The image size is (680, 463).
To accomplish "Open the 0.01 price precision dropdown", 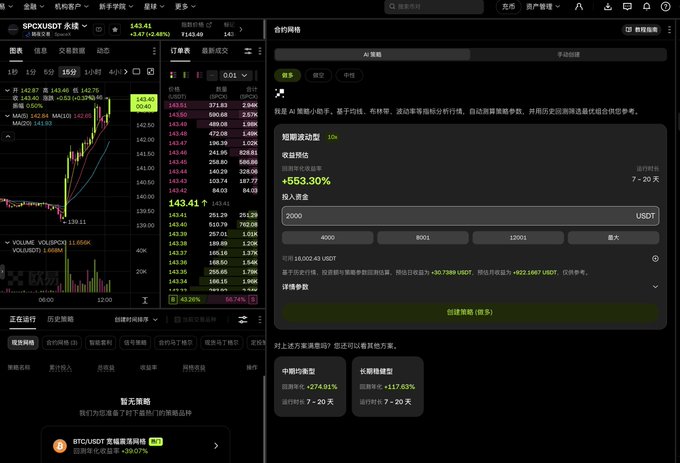I will point(235,75).
